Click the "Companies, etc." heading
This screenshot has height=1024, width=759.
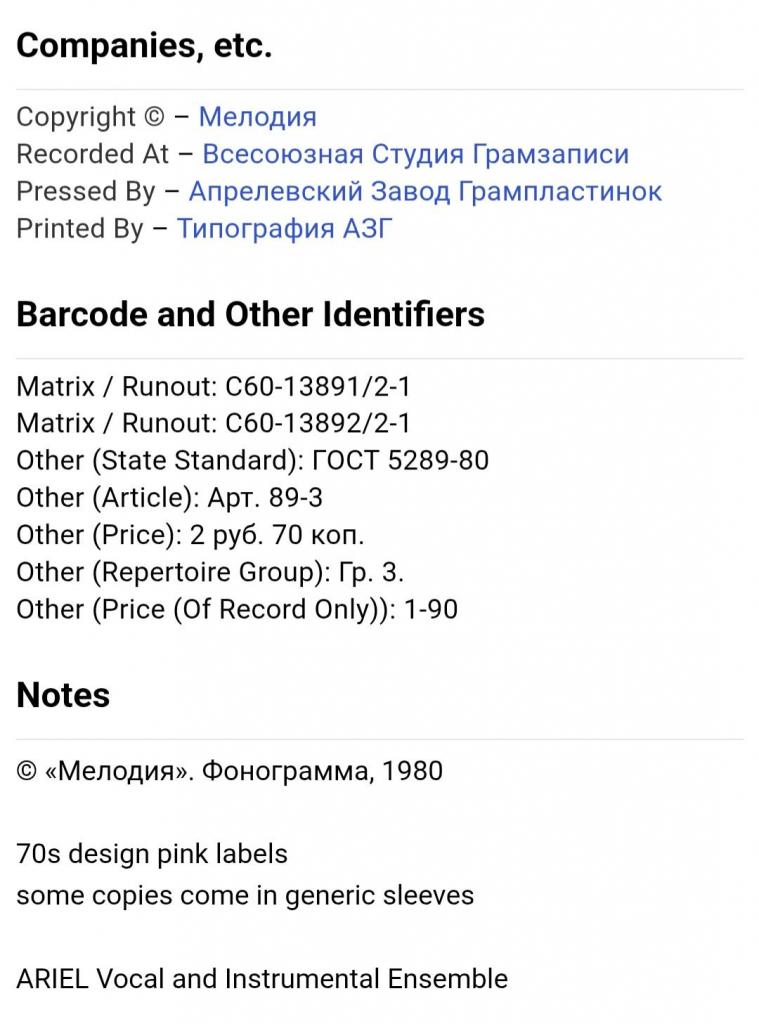click(144, 46)
